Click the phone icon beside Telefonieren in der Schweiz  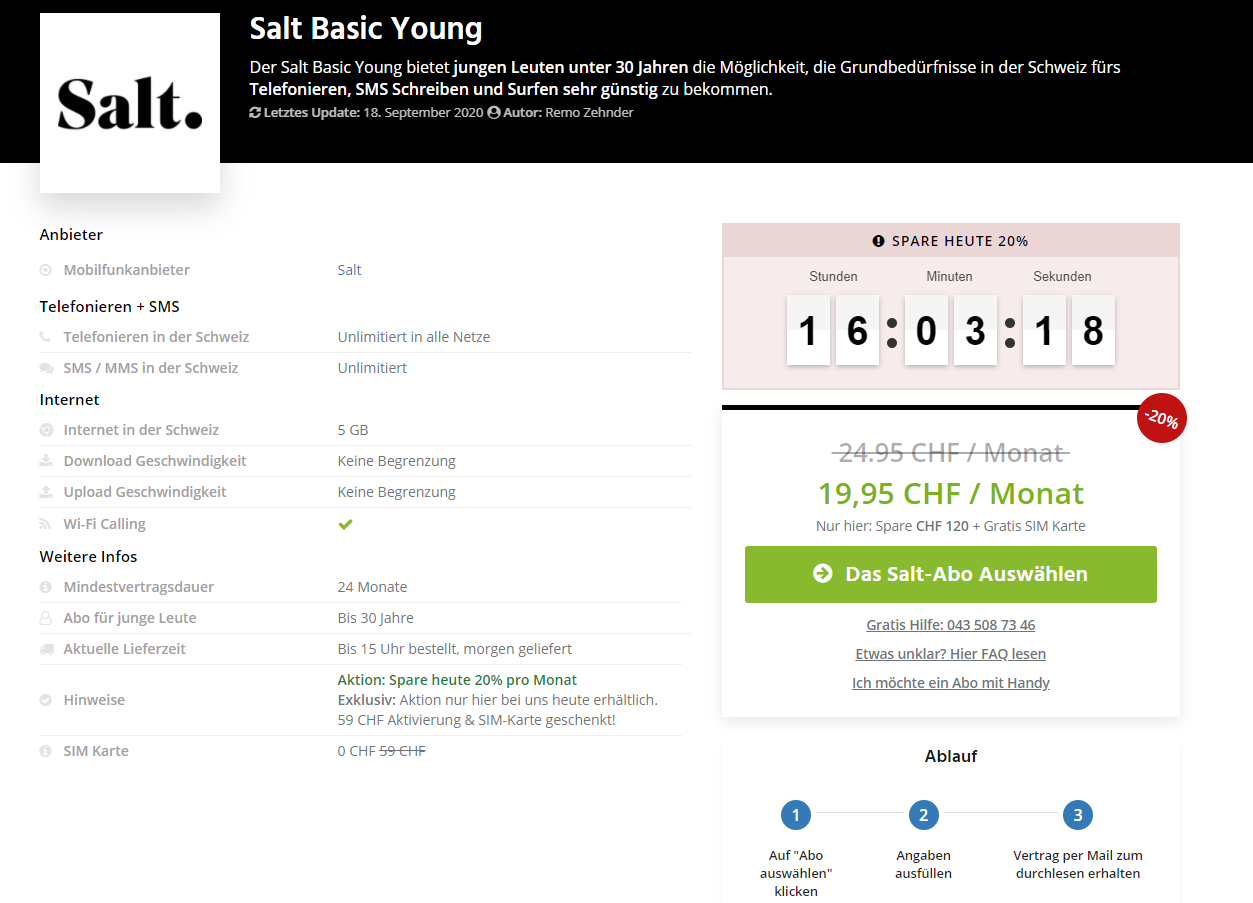point(46,338)
